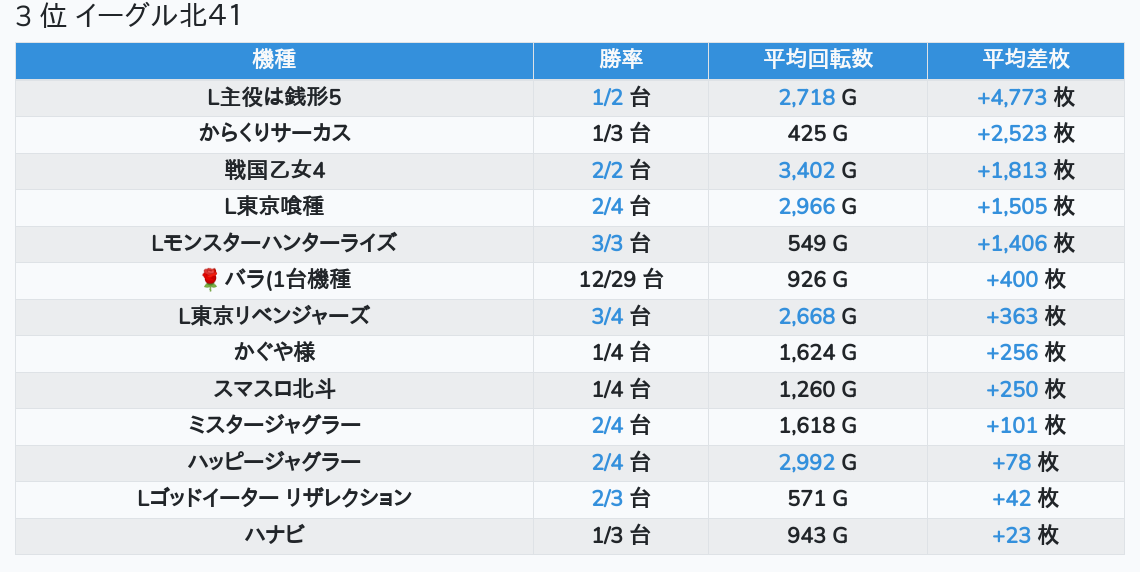Sort table by 機種 column header
Image resolution: width=1140 pixels, height=572 pixels.
coord(274,60)
